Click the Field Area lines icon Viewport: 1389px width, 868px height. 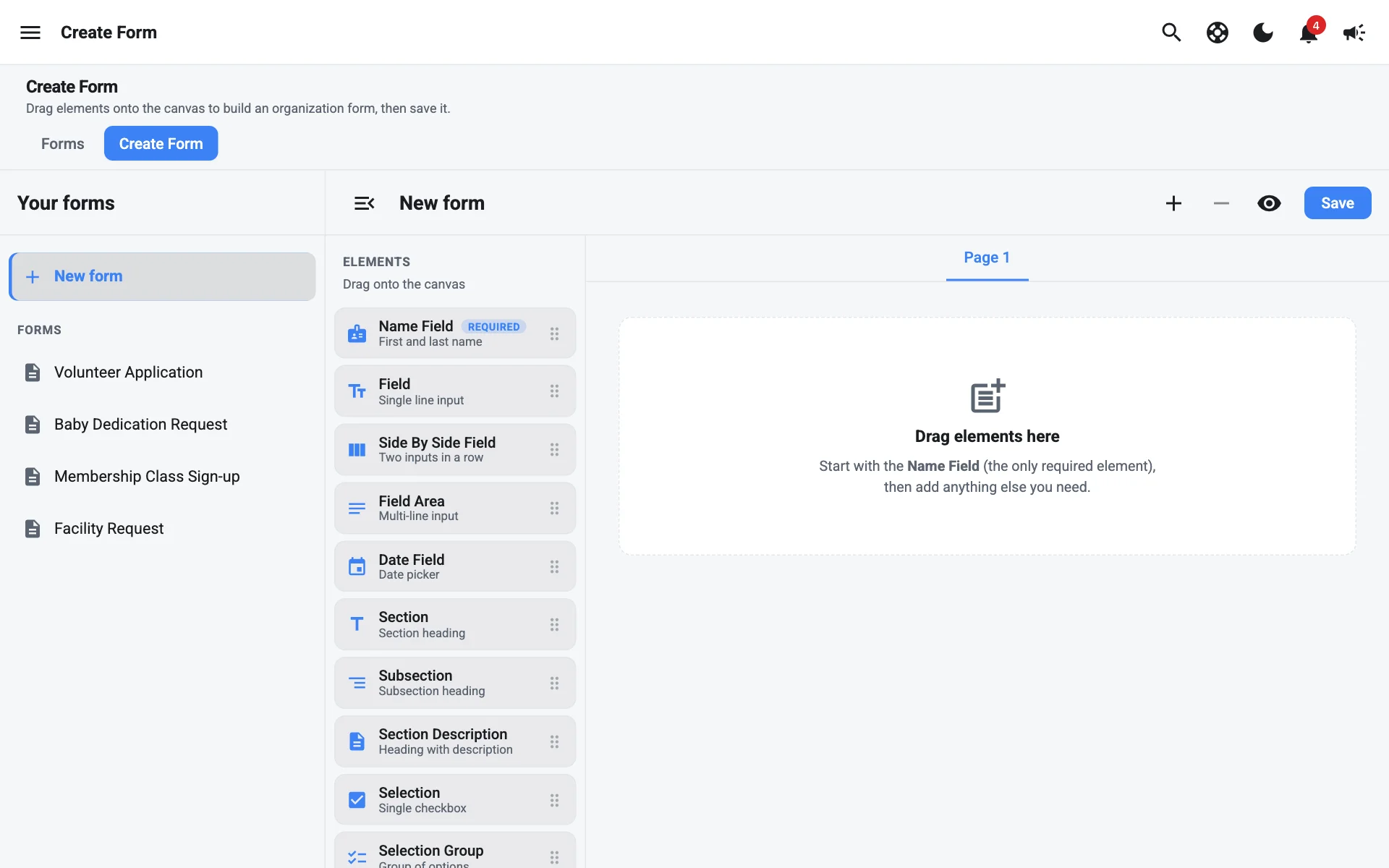click(x=357, y=509)
